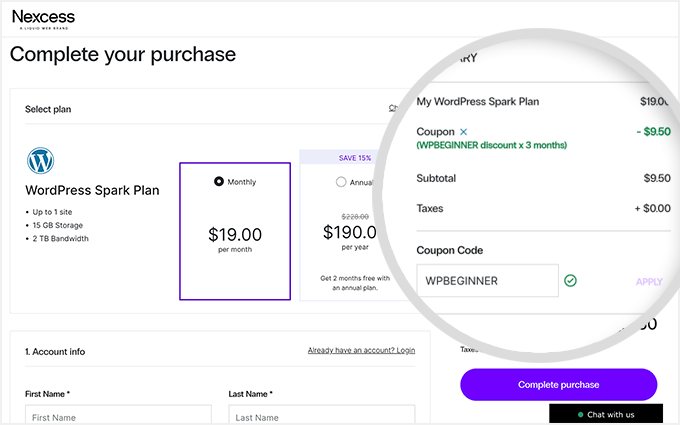Click the Coupon Code input field
This screenshot has width=680, height=425.
pos(486,281)
